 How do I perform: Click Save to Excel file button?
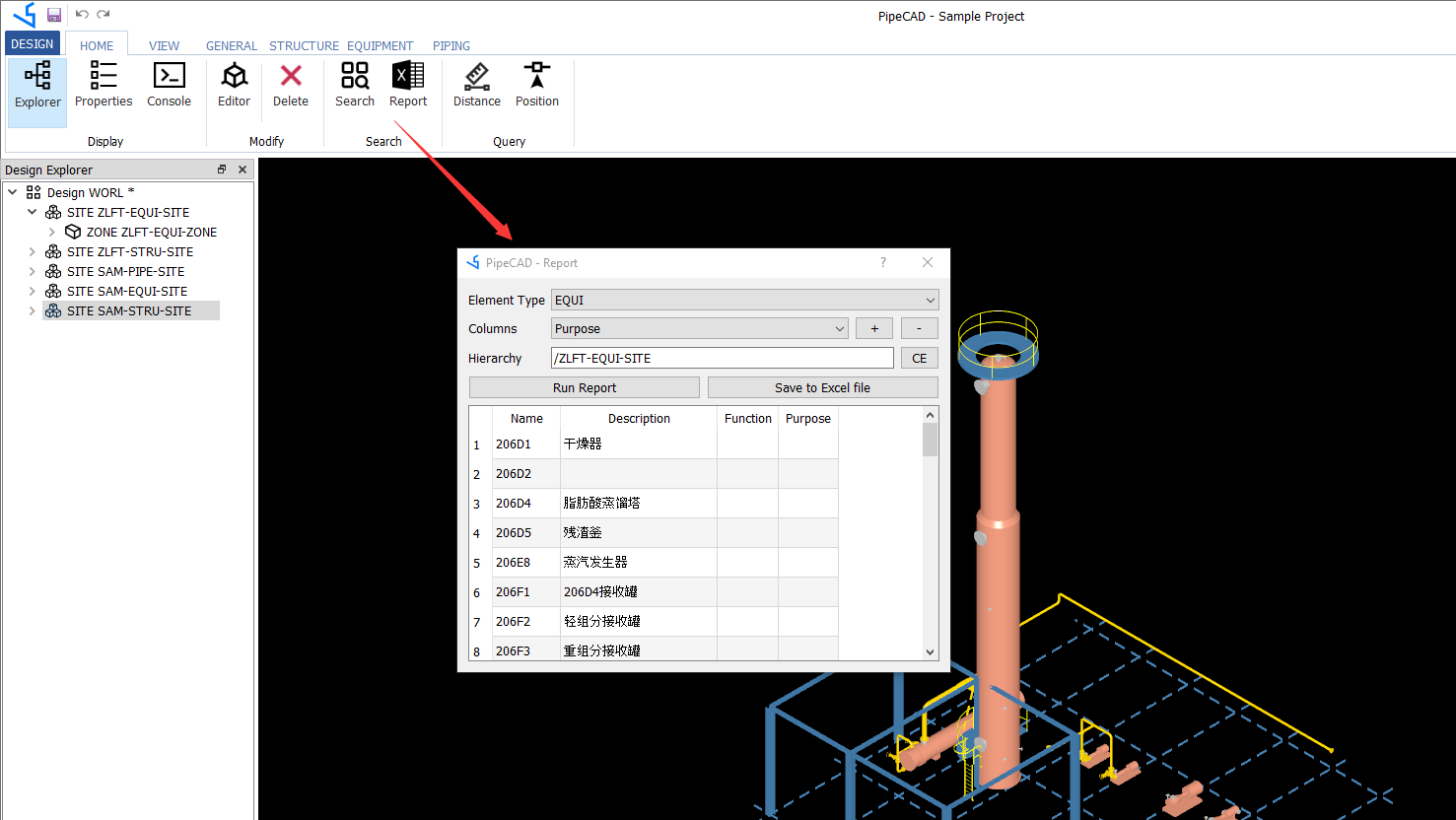822,387
